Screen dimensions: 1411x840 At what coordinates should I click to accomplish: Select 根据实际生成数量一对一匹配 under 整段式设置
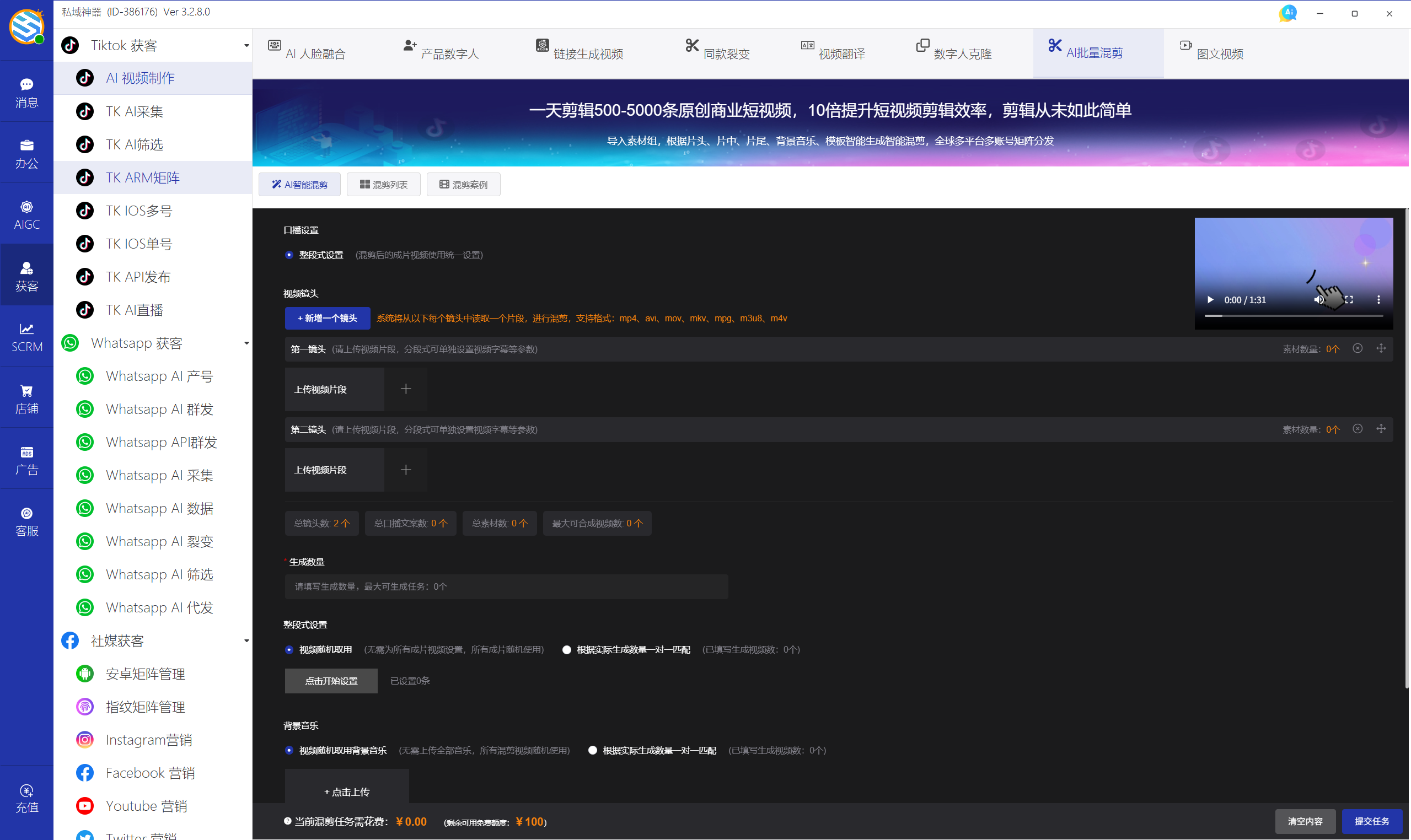(567, 650)
